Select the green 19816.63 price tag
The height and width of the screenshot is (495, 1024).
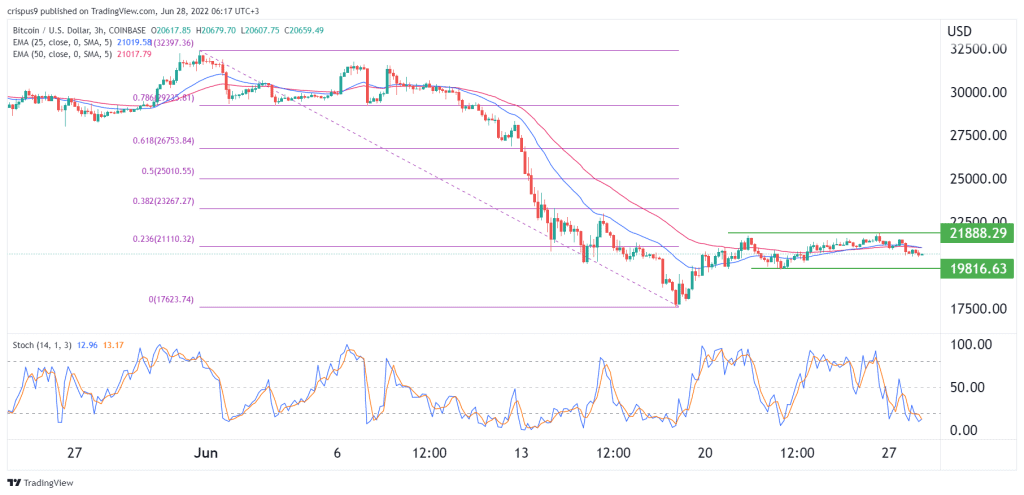[x=977, y=268]
